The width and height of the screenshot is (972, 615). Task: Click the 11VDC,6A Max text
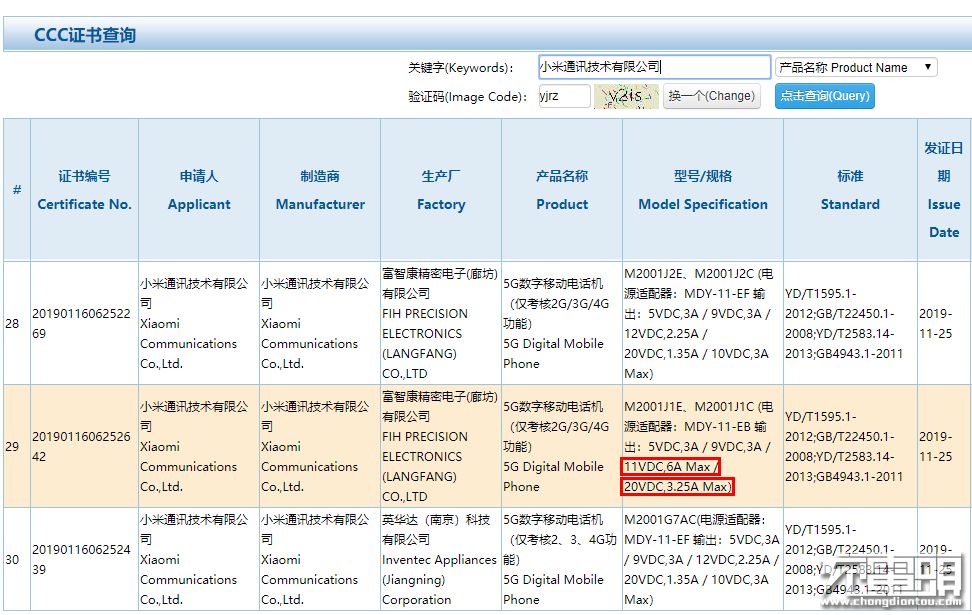[670, 467]
